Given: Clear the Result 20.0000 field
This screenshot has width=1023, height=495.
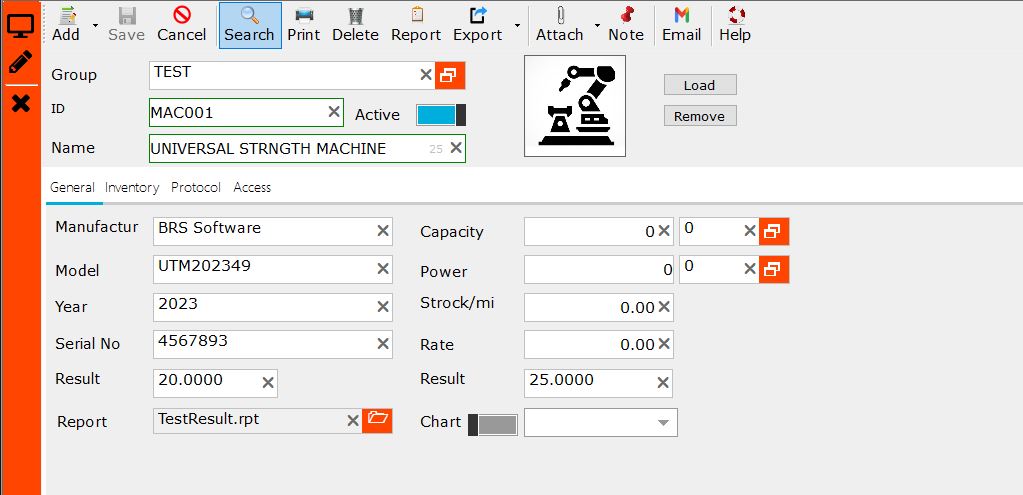Looking at the screenshot, I should (x=268, y=383).
